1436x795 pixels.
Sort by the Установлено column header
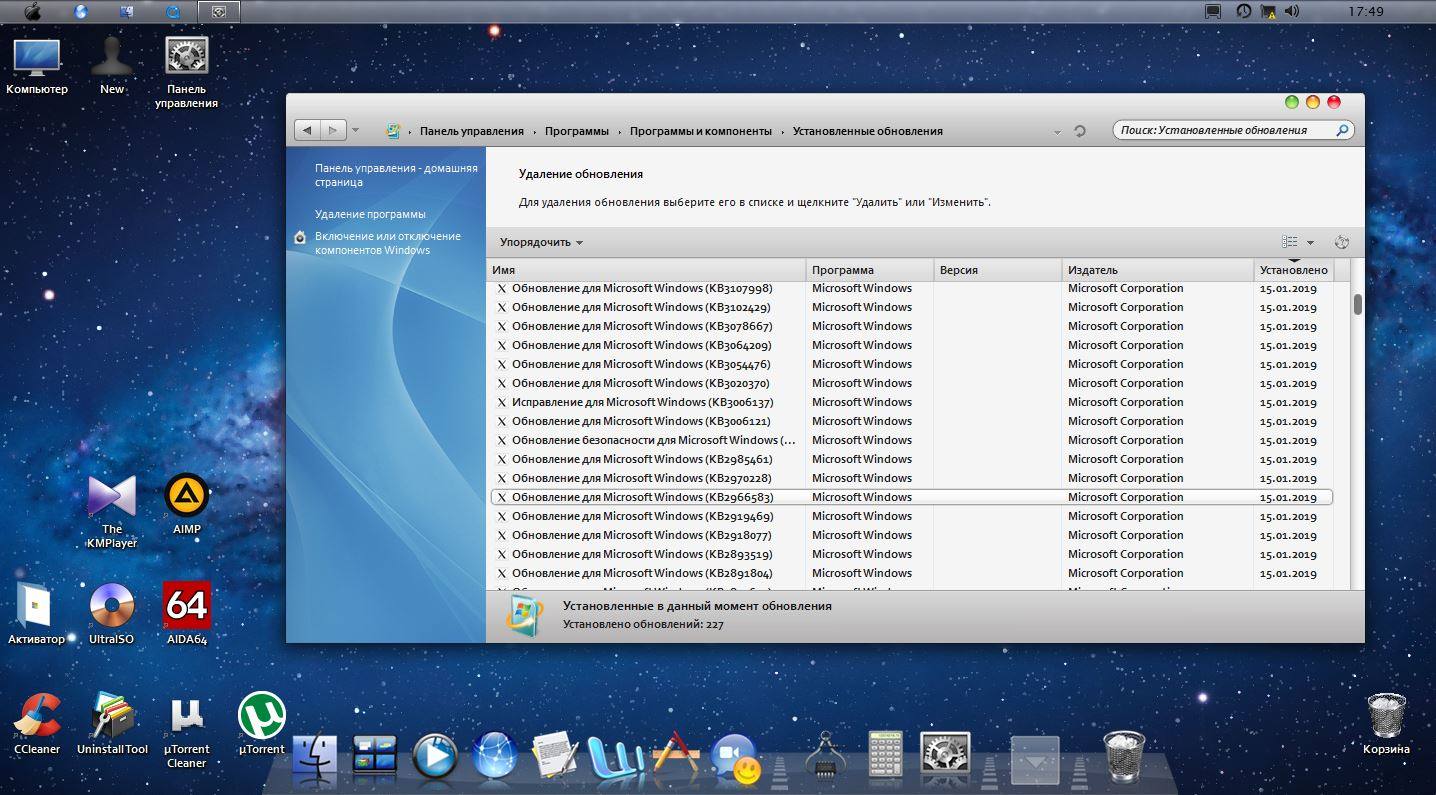1294,270
